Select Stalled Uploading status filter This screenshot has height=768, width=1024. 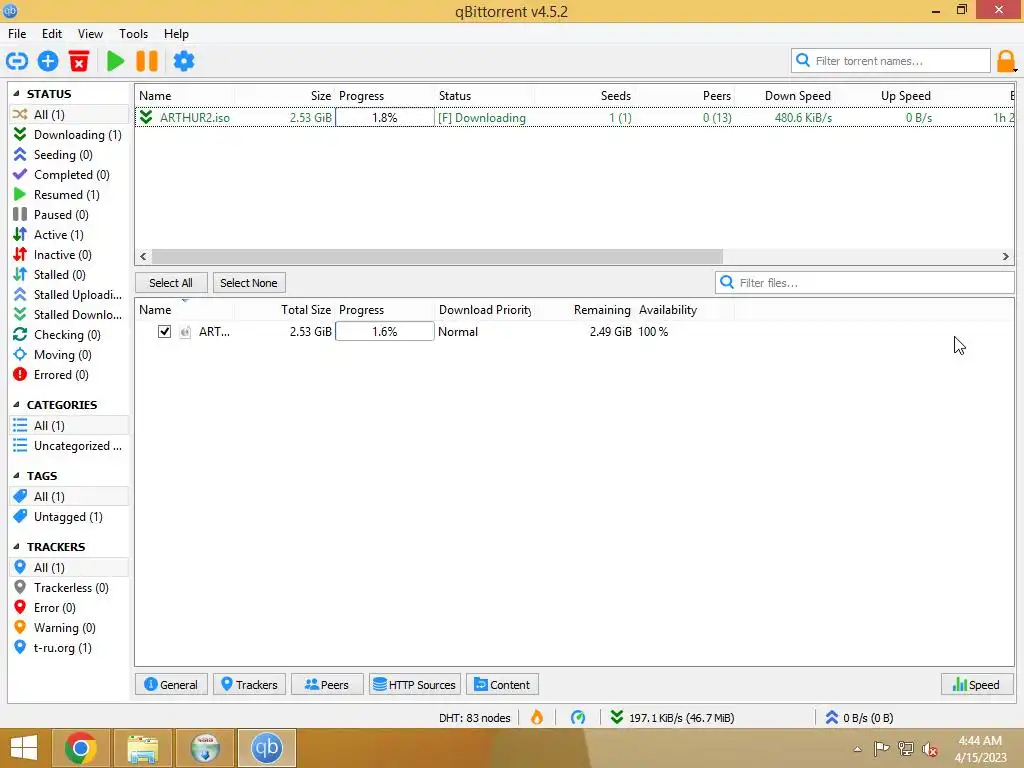69,295
